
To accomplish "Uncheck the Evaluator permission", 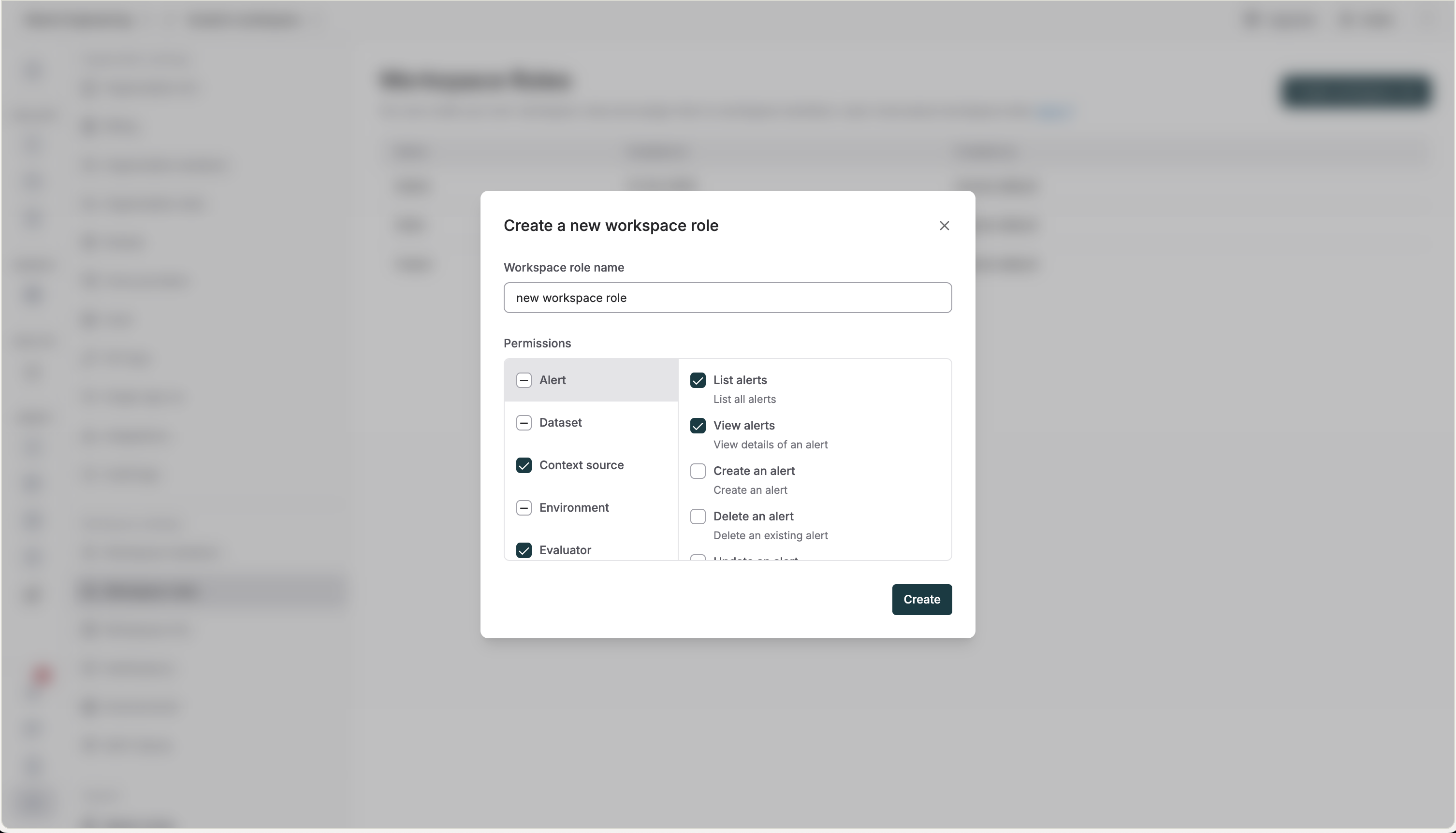I will (x=524, y=550).
